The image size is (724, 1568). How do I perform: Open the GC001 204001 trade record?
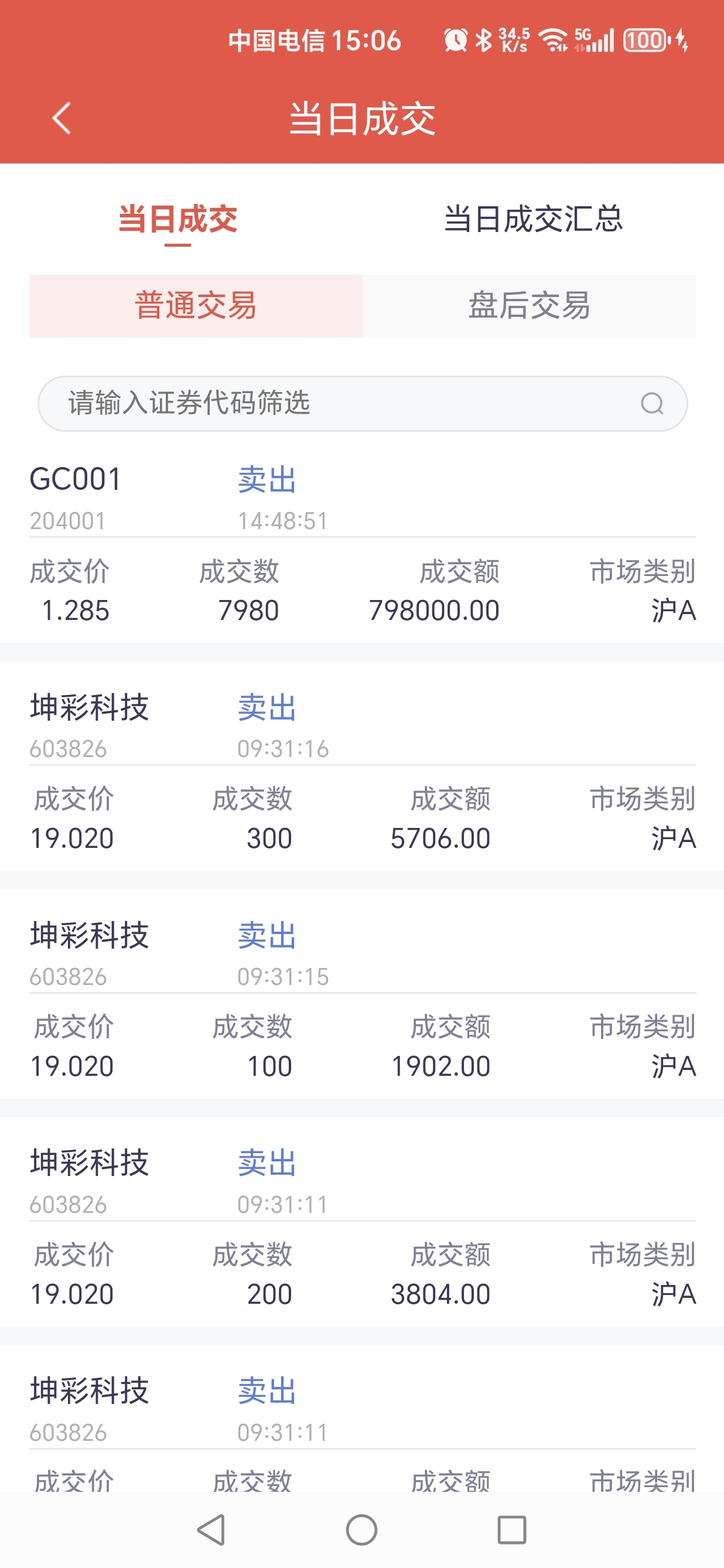click(363, 546)
